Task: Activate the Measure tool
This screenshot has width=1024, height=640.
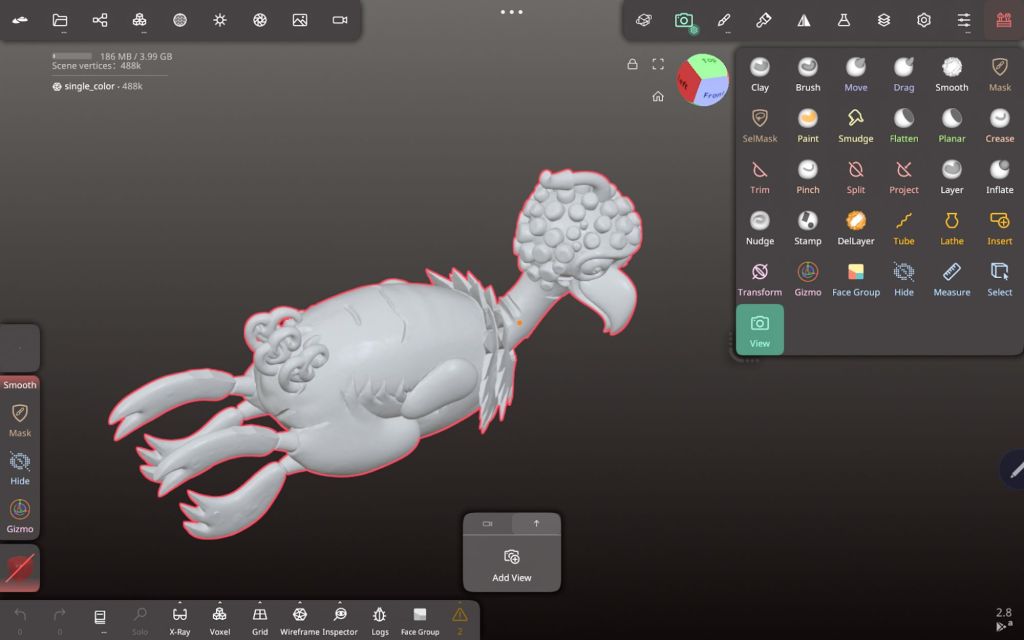Action: click(952, 279)
